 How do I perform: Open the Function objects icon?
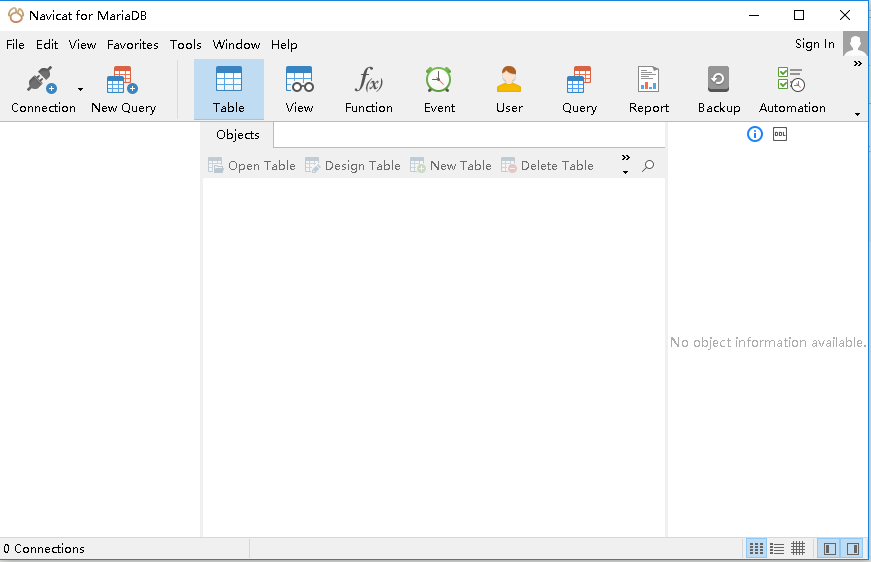point(369,90)
